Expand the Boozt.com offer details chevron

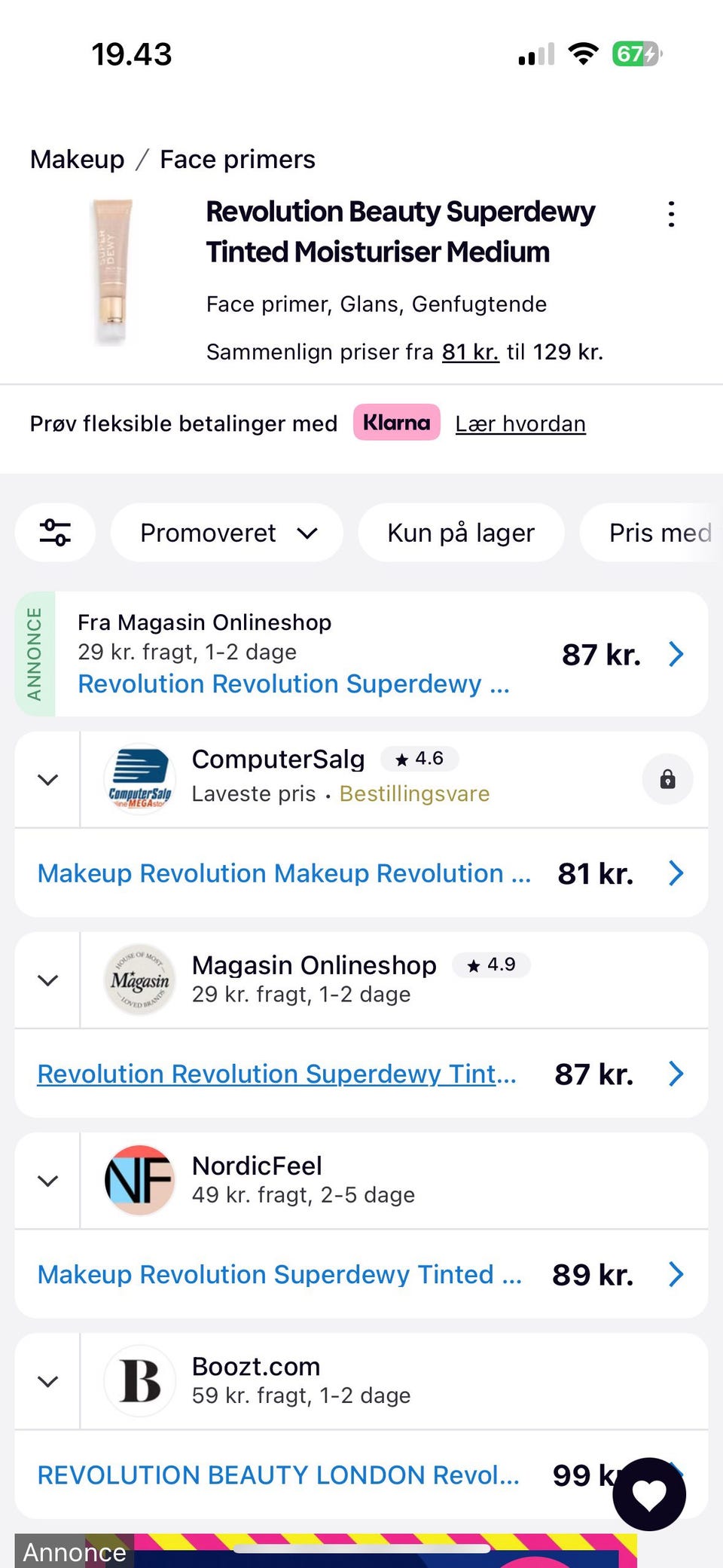pyautogui.click(x=47, y=1380)
